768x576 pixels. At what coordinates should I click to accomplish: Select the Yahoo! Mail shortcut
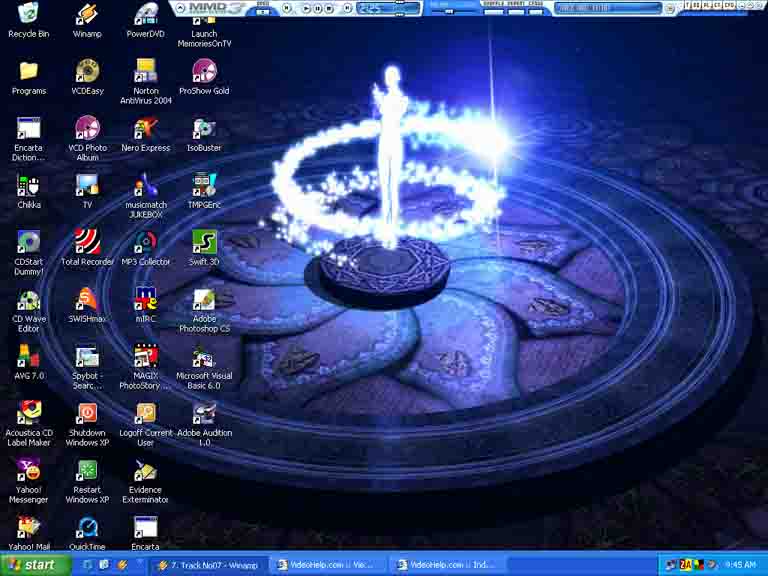pos(28,533)
